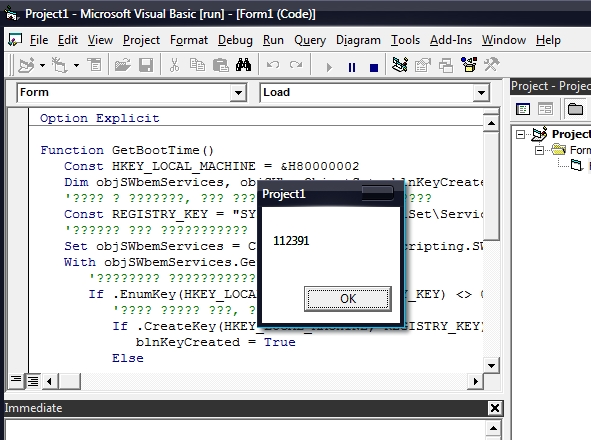Open the Object Browser toolbar icon
Screen dimensions: 591x440
pos(469,65)
